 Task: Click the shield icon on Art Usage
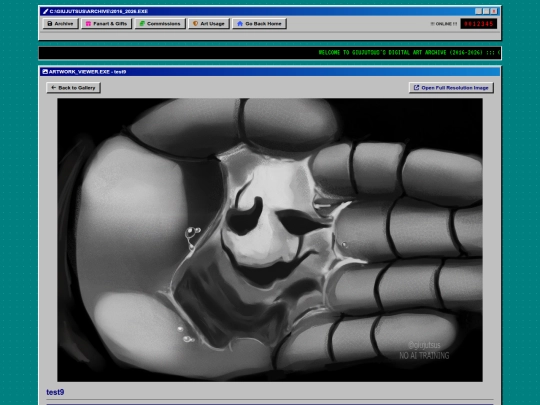pos(195,24)
